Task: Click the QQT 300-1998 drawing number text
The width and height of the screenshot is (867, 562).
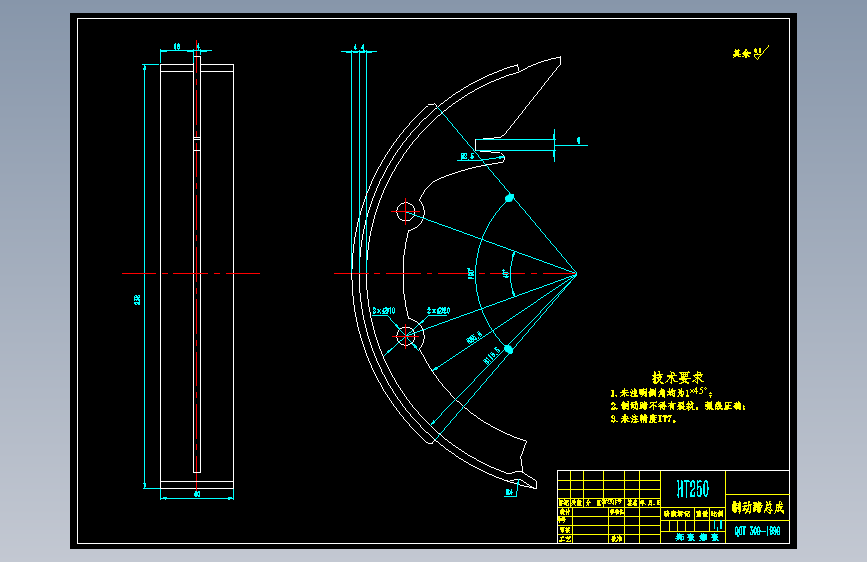Action: point(757,531)
